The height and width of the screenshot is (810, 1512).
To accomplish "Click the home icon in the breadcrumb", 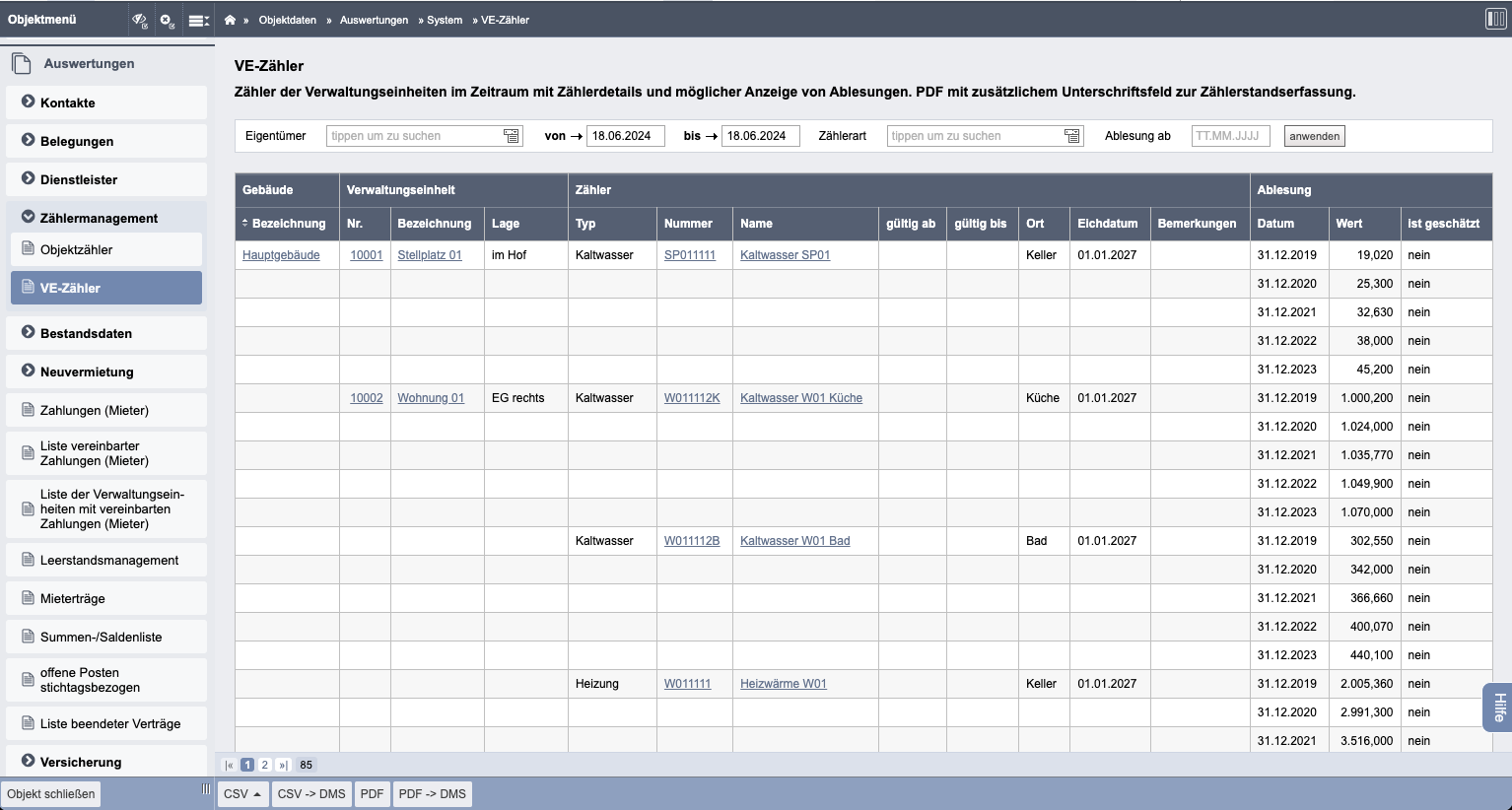I will pos(230,20).
